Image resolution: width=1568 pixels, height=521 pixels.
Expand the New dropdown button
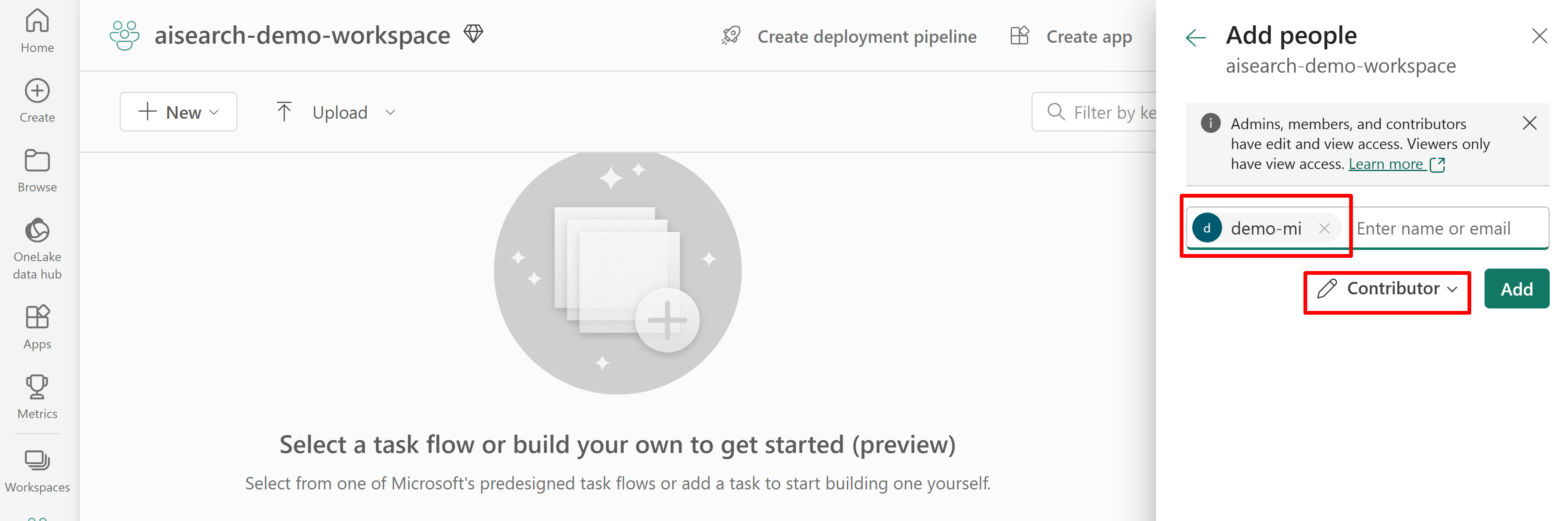pyautogui.click(x=178, y=112)
